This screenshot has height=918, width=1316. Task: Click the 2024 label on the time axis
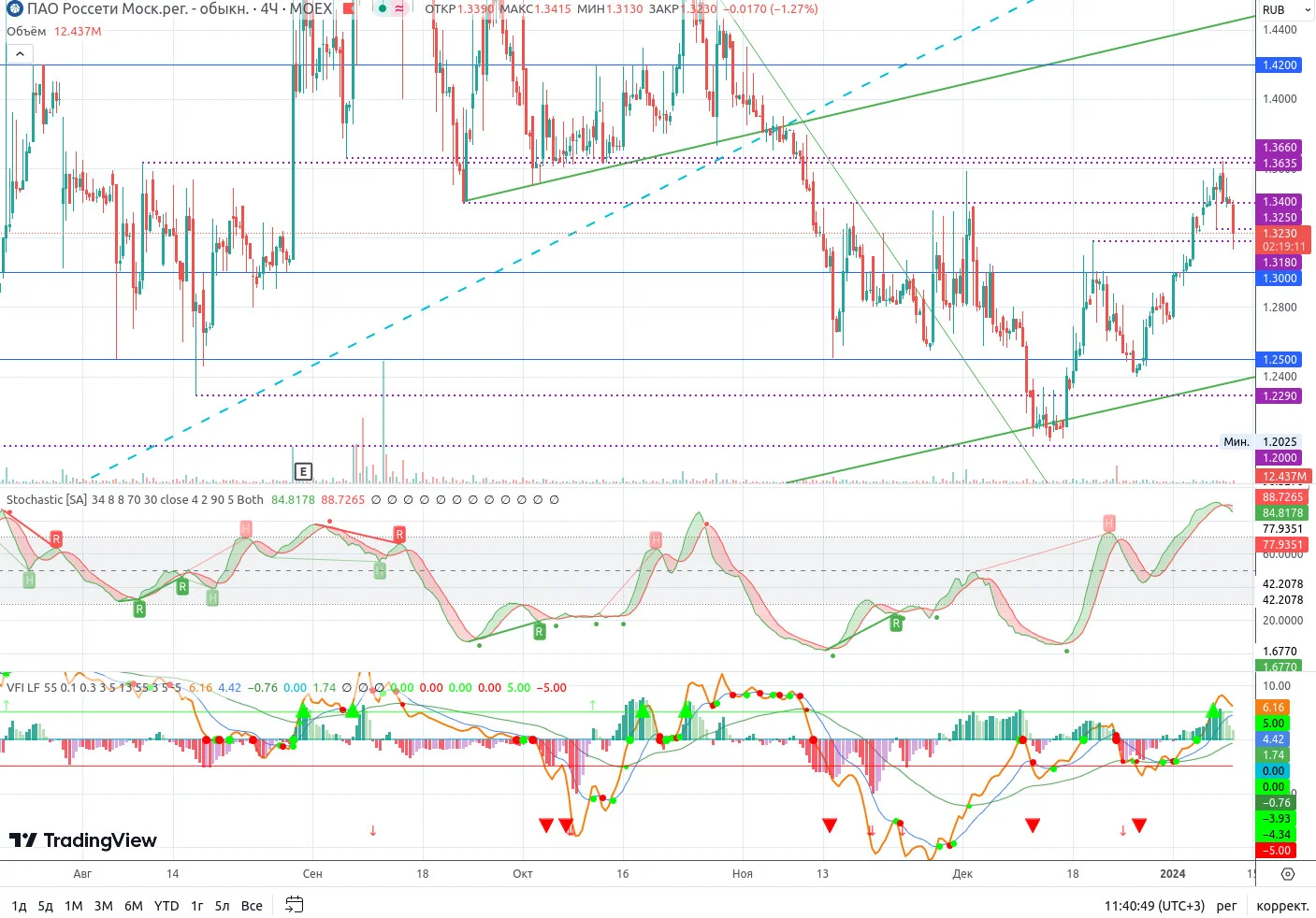point(1172,874)
